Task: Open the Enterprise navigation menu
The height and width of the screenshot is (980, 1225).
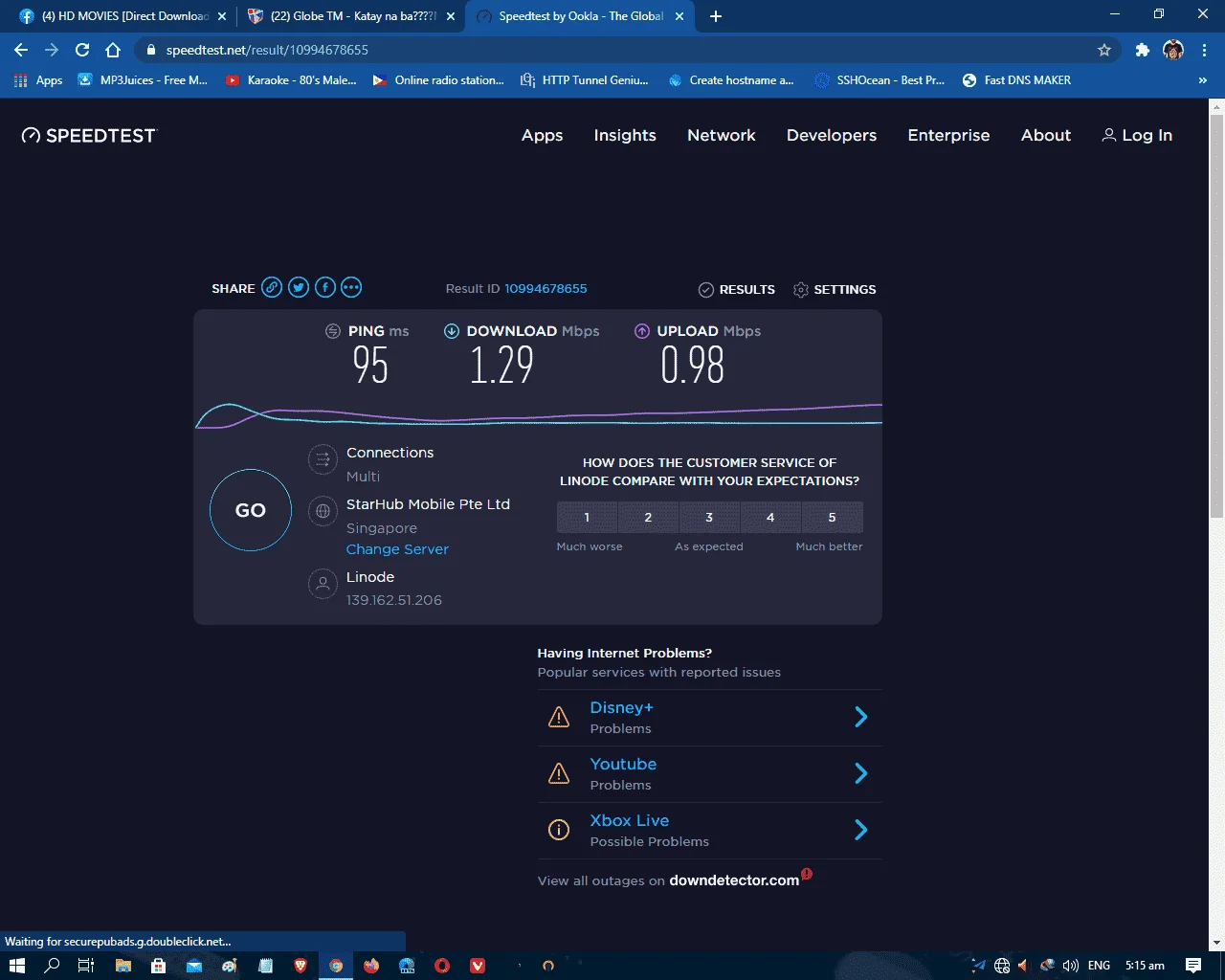Action: pos(948,135)
